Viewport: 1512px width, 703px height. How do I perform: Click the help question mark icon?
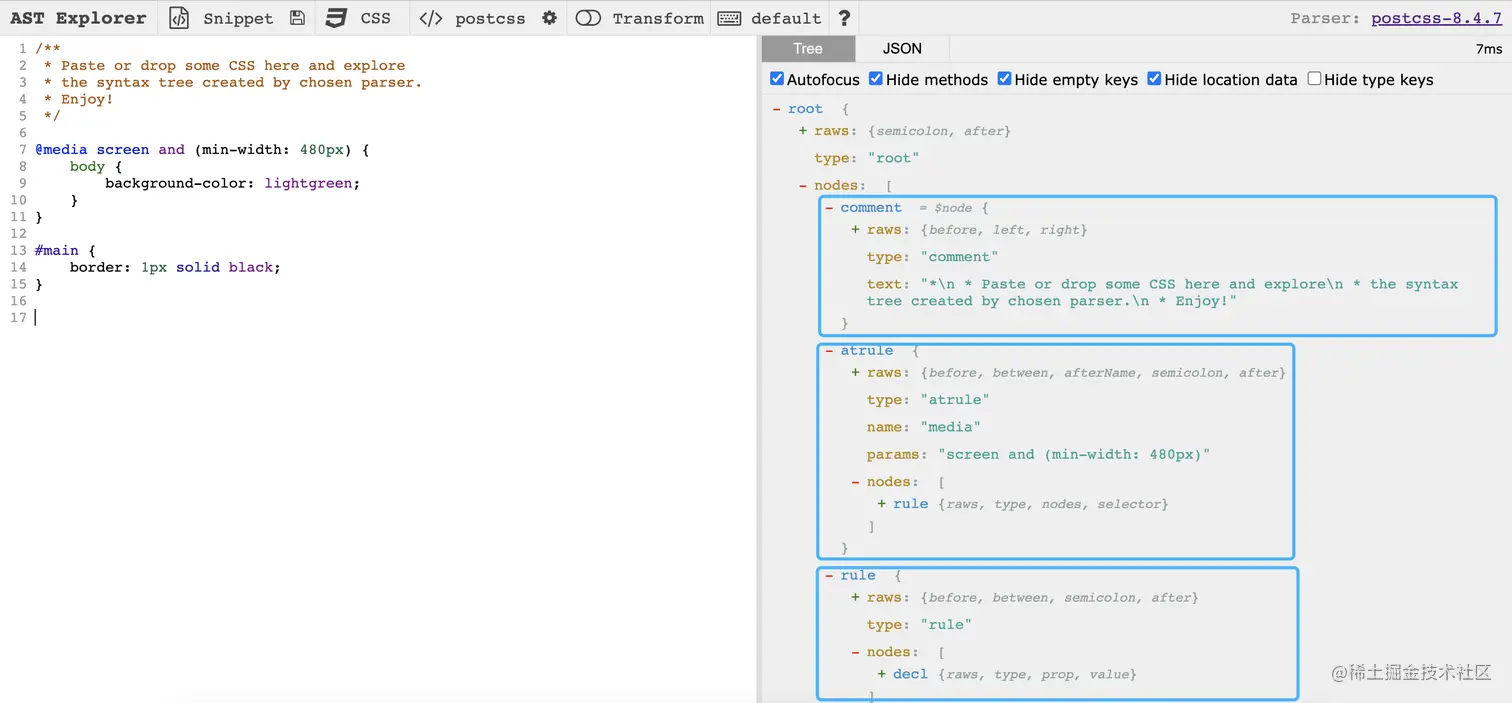pos(843,17)
